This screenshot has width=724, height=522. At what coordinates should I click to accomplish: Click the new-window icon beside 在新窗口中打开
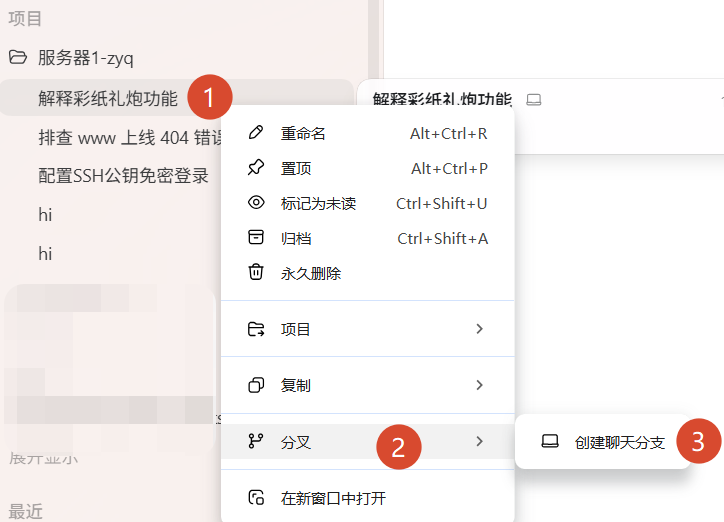click(256, 498)
